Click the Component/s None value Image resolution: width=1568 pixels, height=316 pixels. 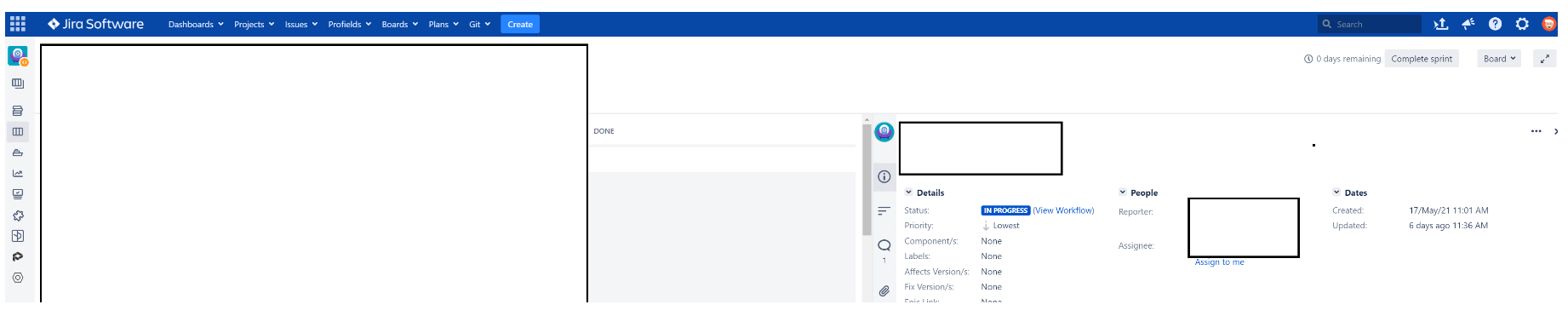[991, 241]
